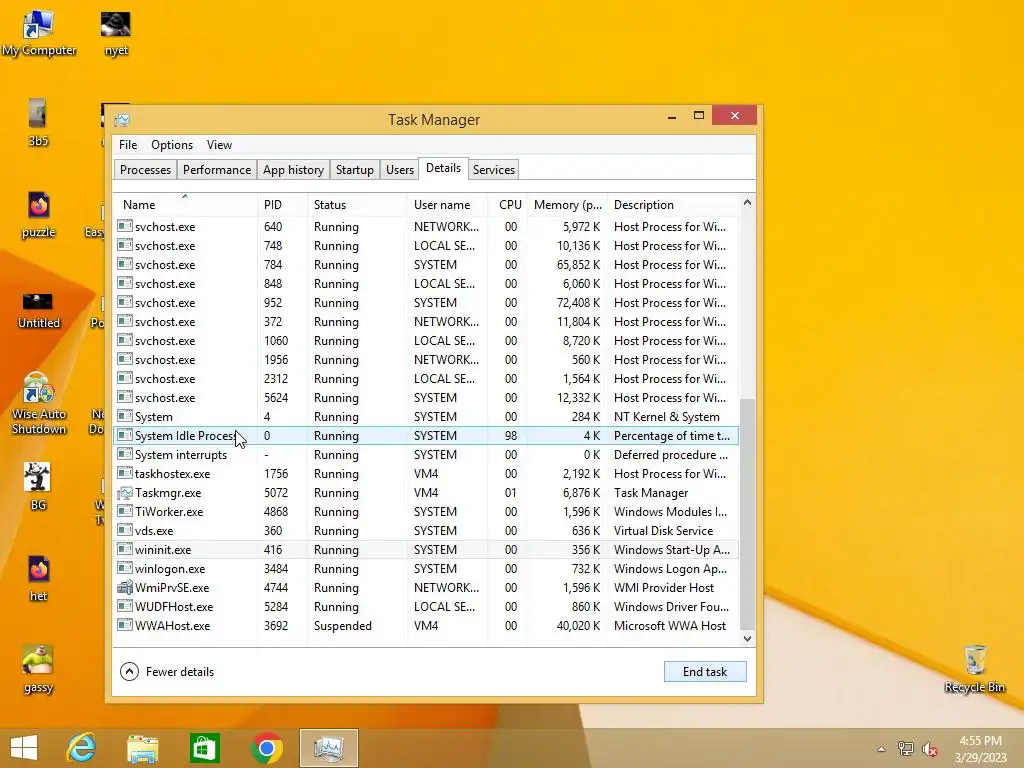The image size is (1024, 768).
Task: Click the taskbar clock showing 4:55 PM
Action: coord(980,749)
